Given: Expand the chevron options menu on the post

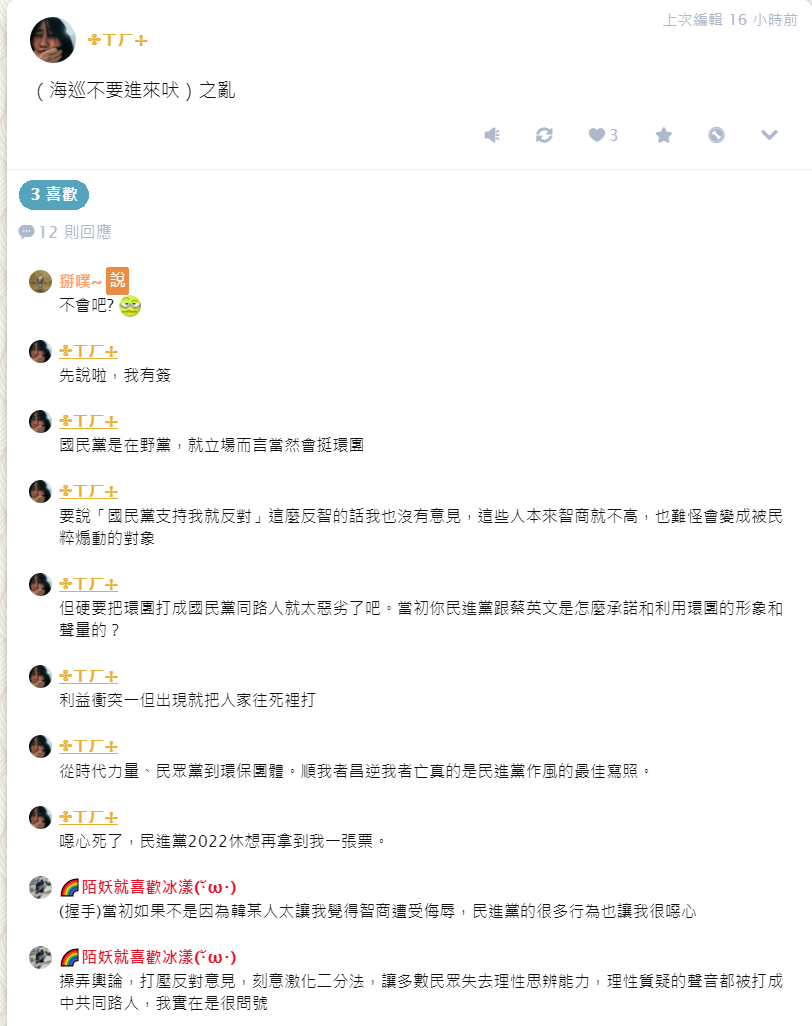Looking at the screenshot, I should point(769,135).
